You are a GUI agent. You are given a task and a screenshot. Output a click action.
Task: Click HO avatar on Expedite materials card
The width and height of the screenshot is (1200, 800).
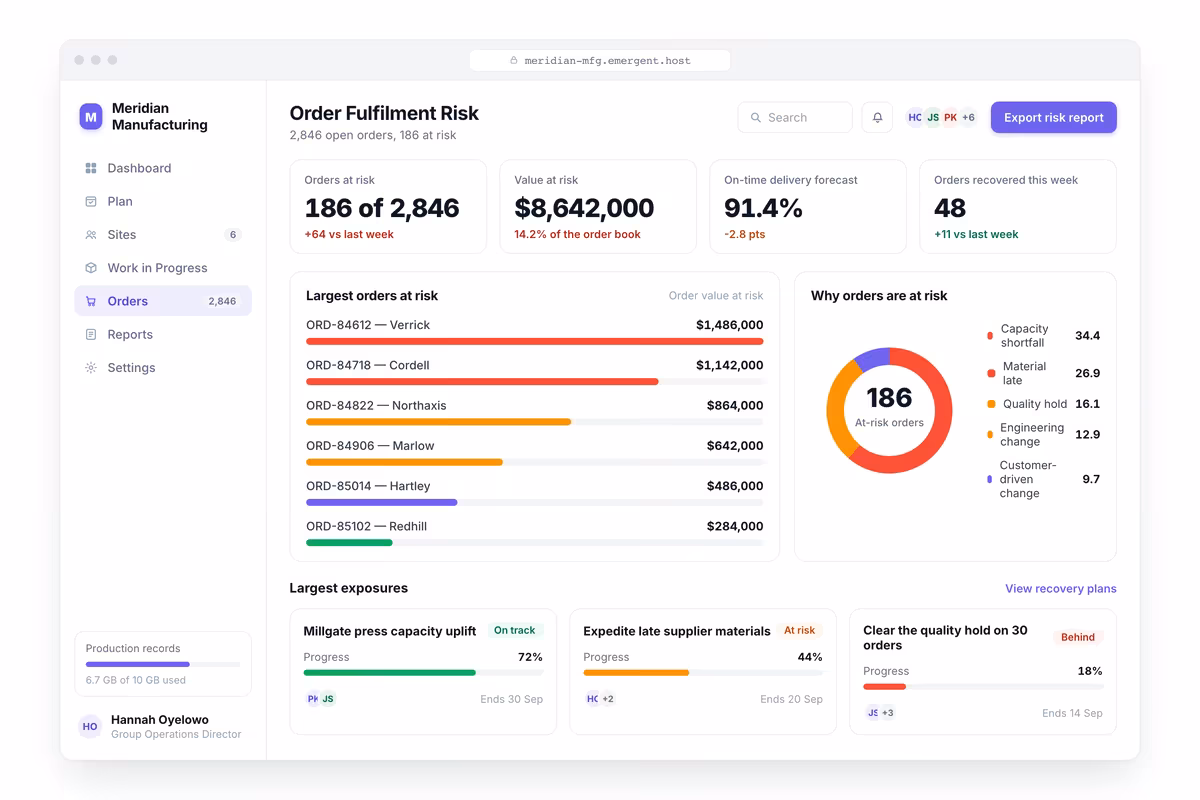(592, 699)
